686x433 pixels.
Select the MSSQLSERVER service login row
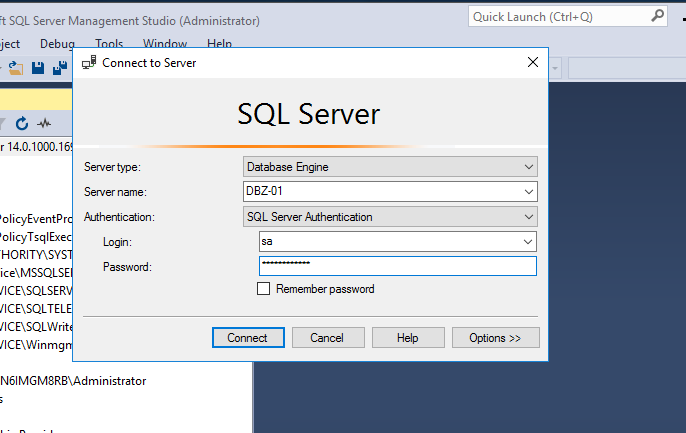pos(36,273)
